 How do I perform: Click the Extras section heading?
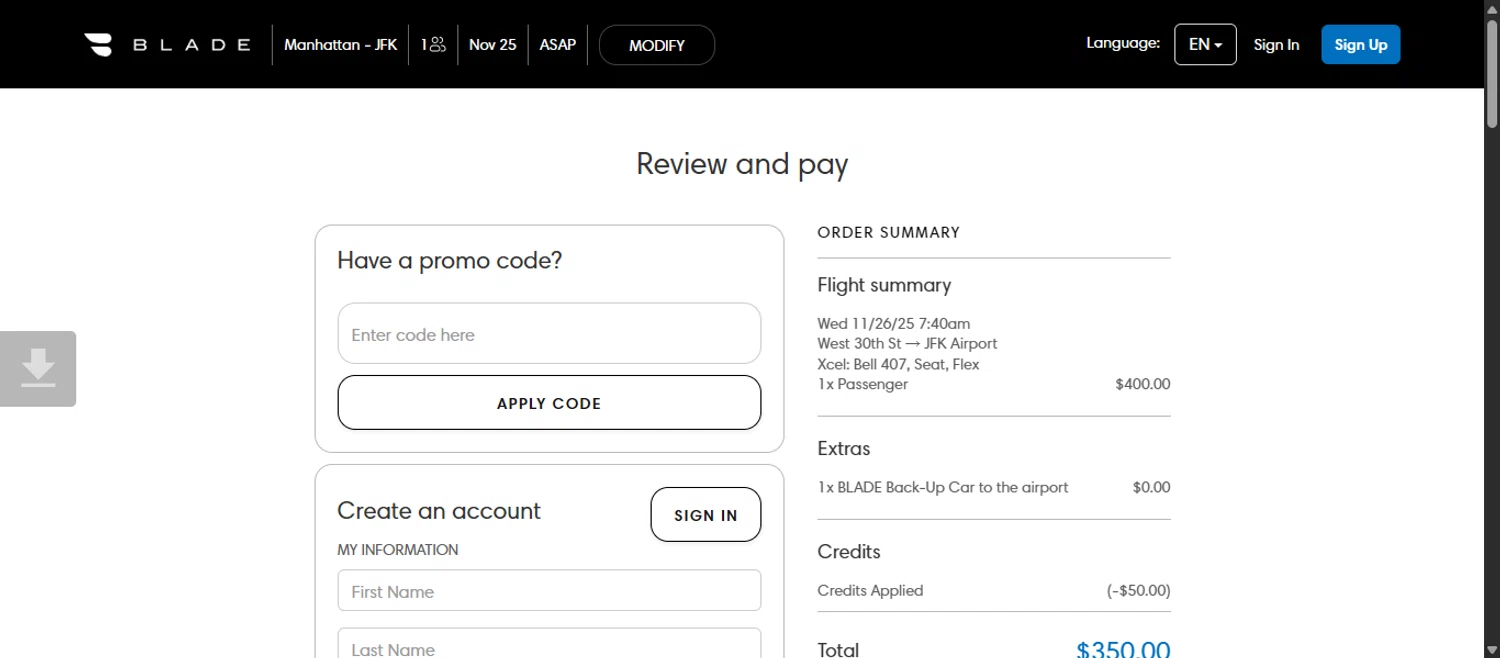pyautogui.click(x=844, y=449)
